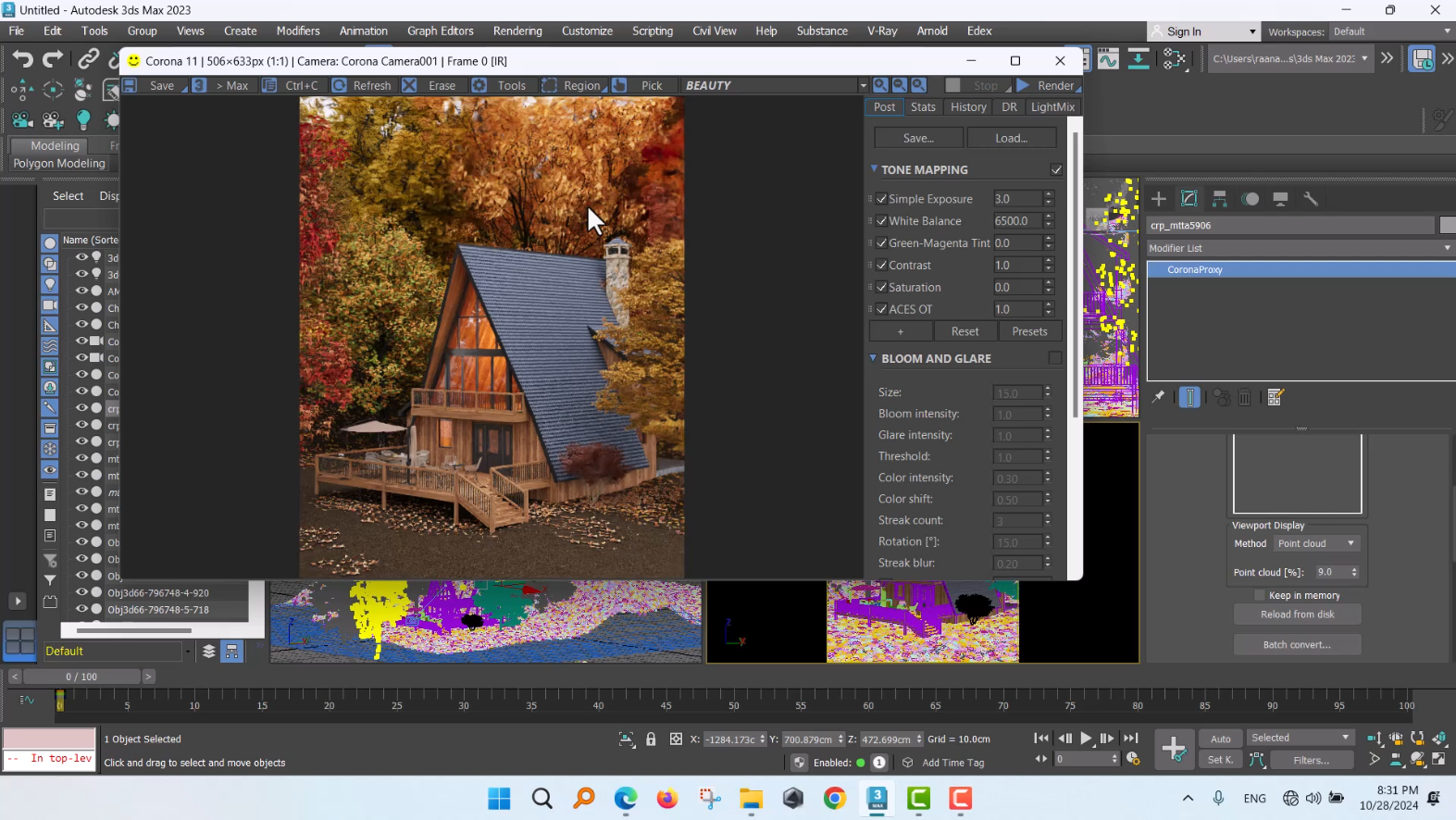The height and width of the screenshot is (820, 1456).
Task: Enable the Bloom and Glare checkbox
Action: coord(1055,358)
